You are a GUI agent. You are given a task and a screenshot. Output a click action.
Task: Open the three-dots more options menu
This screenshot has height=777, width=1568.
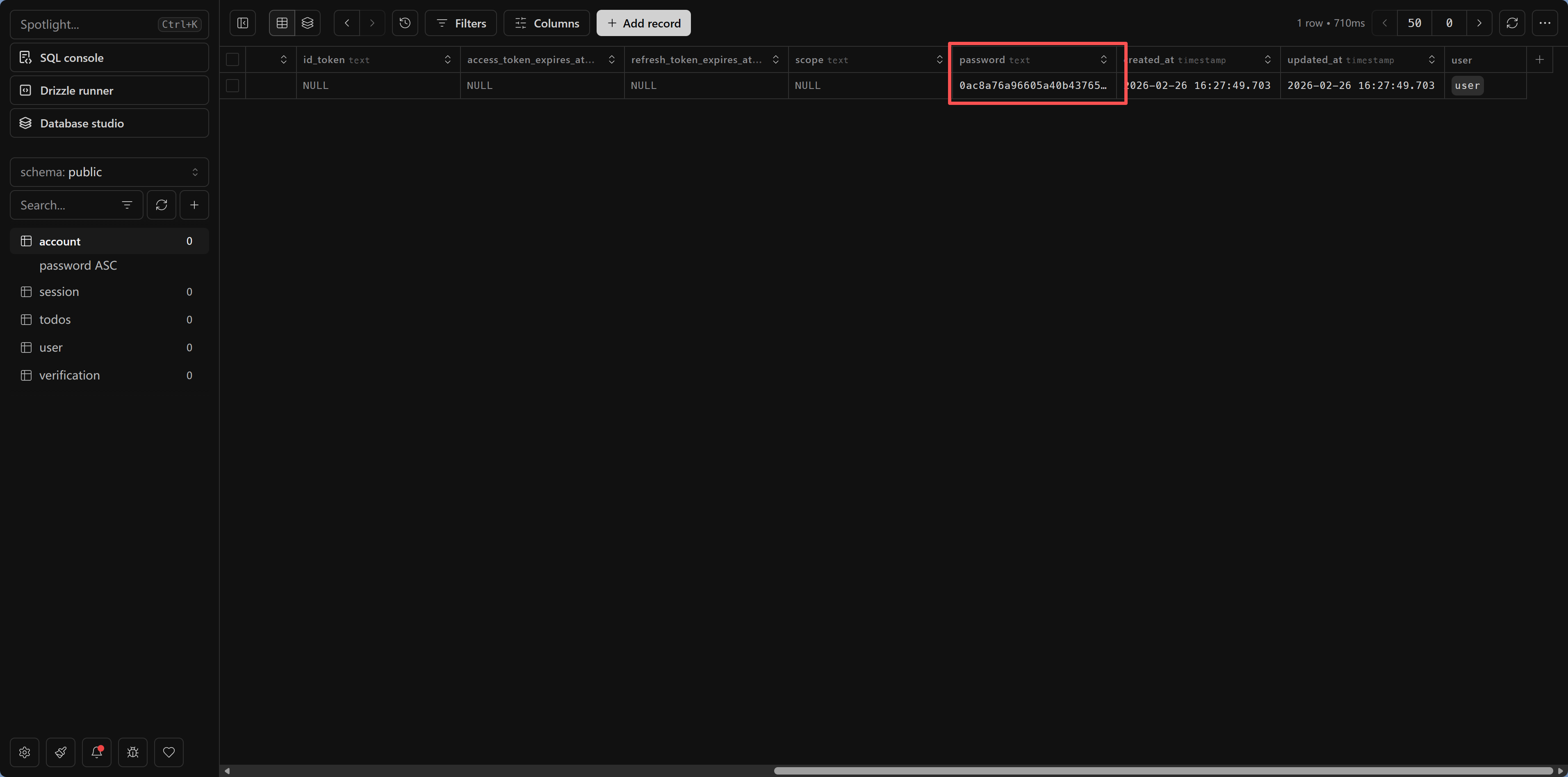pos(1544,23)
